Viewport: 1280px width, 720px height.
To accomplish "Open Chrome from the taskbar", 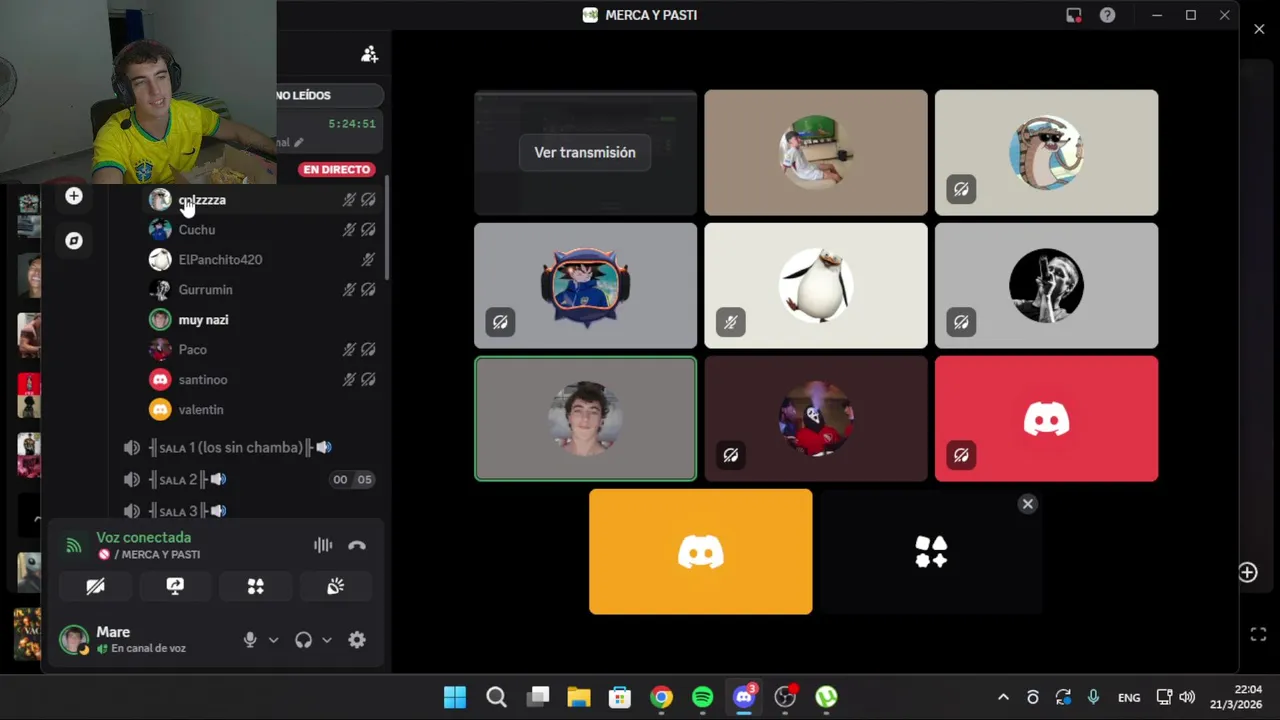I will click(x=661, y=697).
